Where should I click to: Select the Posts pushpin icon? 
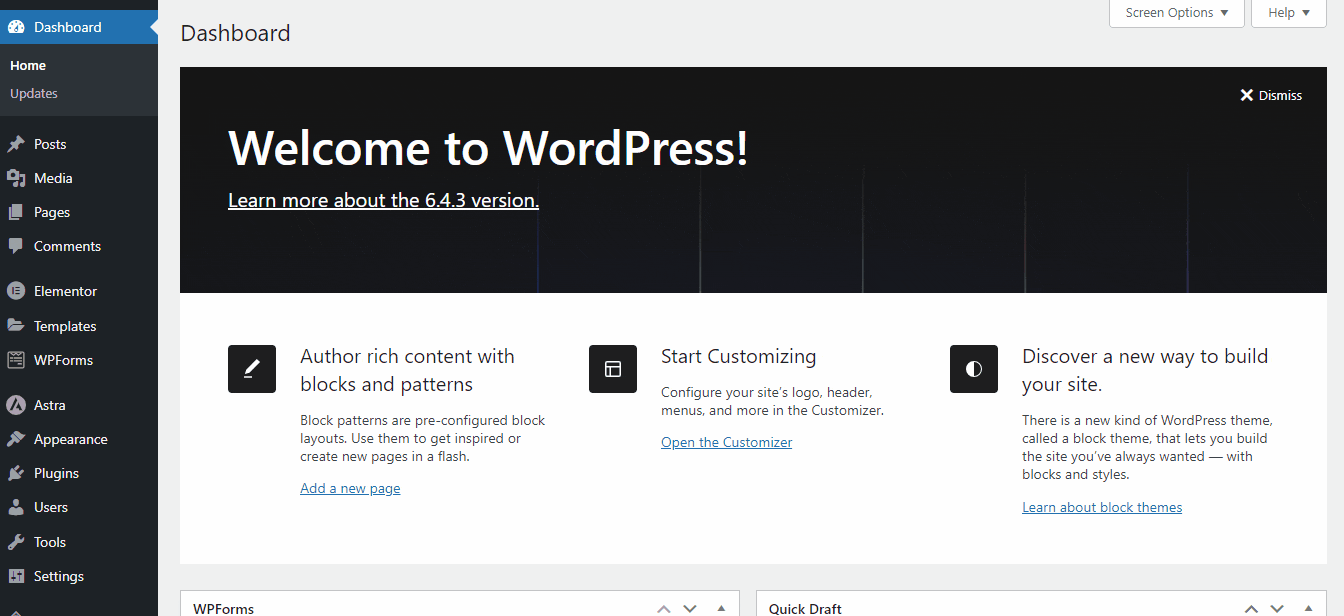18,143
